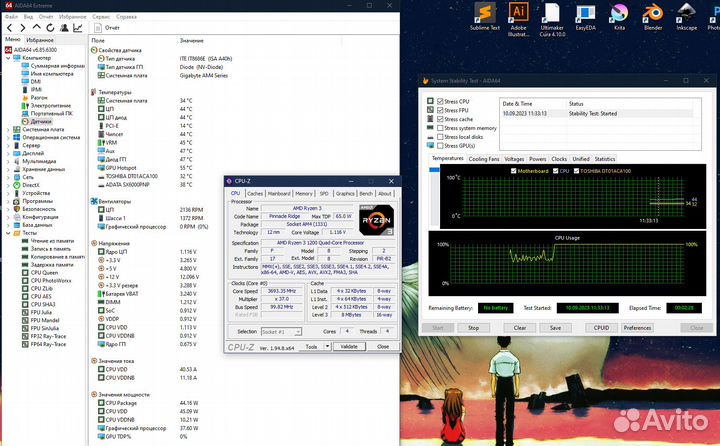Image resolution: width=720 pixels, height=446 pixels.
Task: Open CPU-Z Selection socket dropdown
Action: (x=281, y=332)
